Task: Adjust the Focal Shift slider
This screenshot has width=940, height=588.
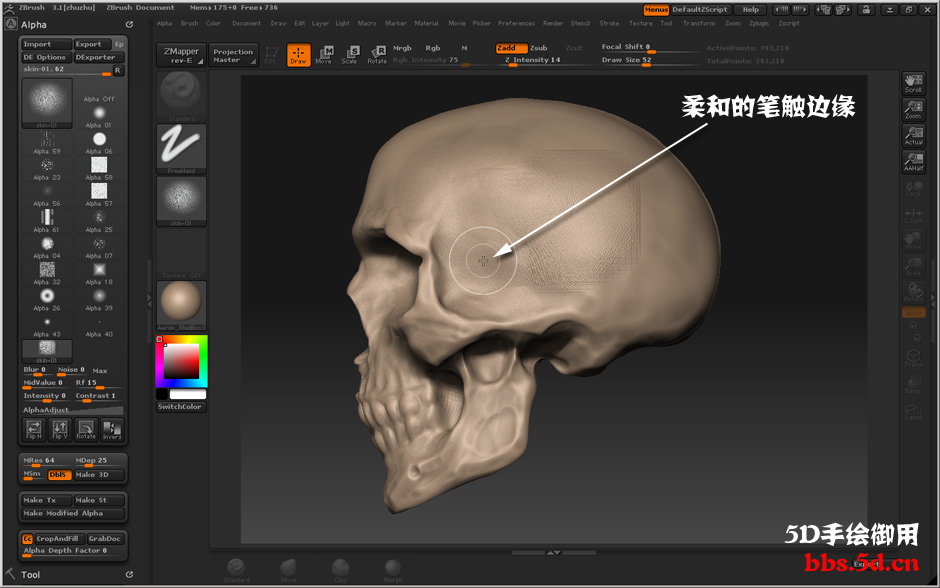Action: point(650,47)
